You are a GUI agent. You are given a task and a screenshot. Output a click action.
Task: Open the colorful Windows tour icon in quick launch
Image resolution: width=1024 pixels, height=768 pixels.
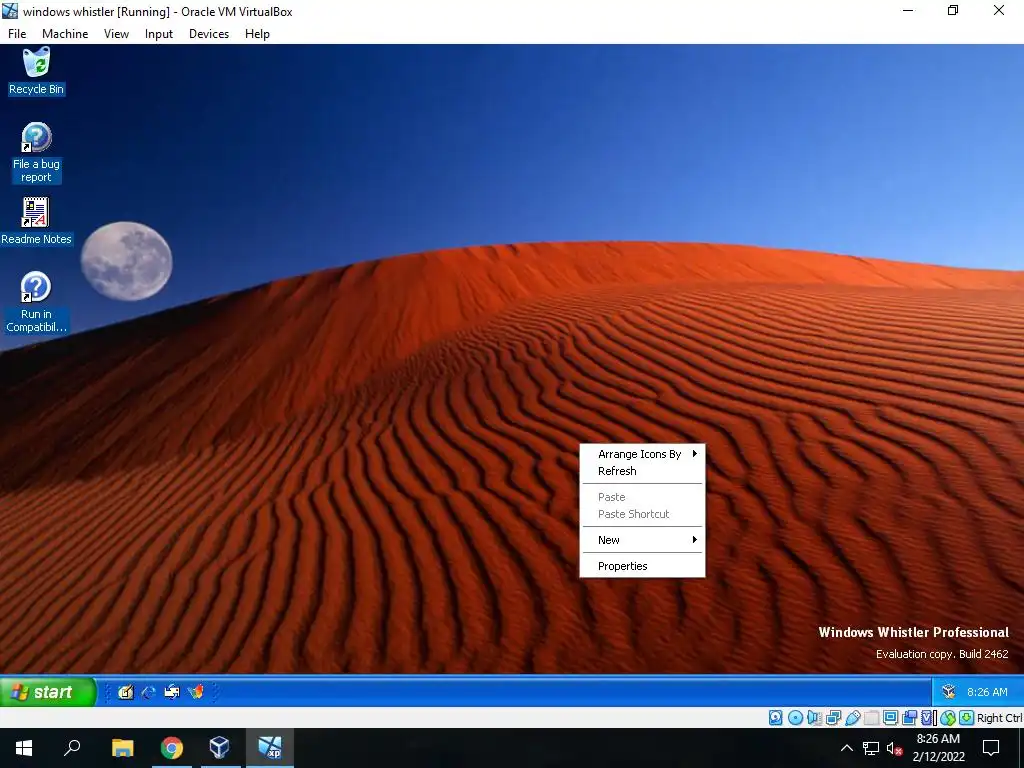(195, 692)
